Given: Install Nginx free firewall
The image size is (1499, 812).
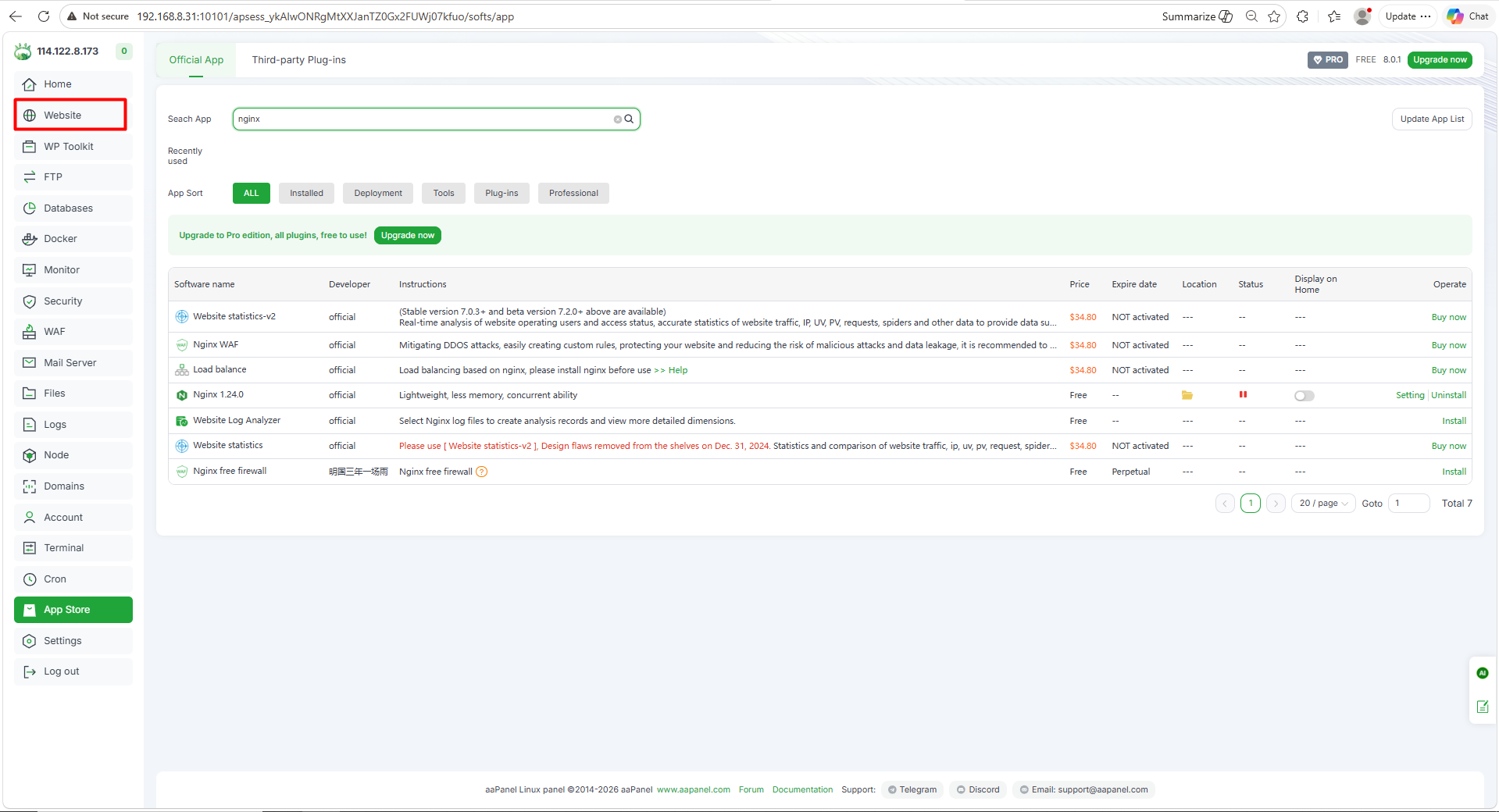Looking at the screenshot, I should click(x=1454, y=472).
